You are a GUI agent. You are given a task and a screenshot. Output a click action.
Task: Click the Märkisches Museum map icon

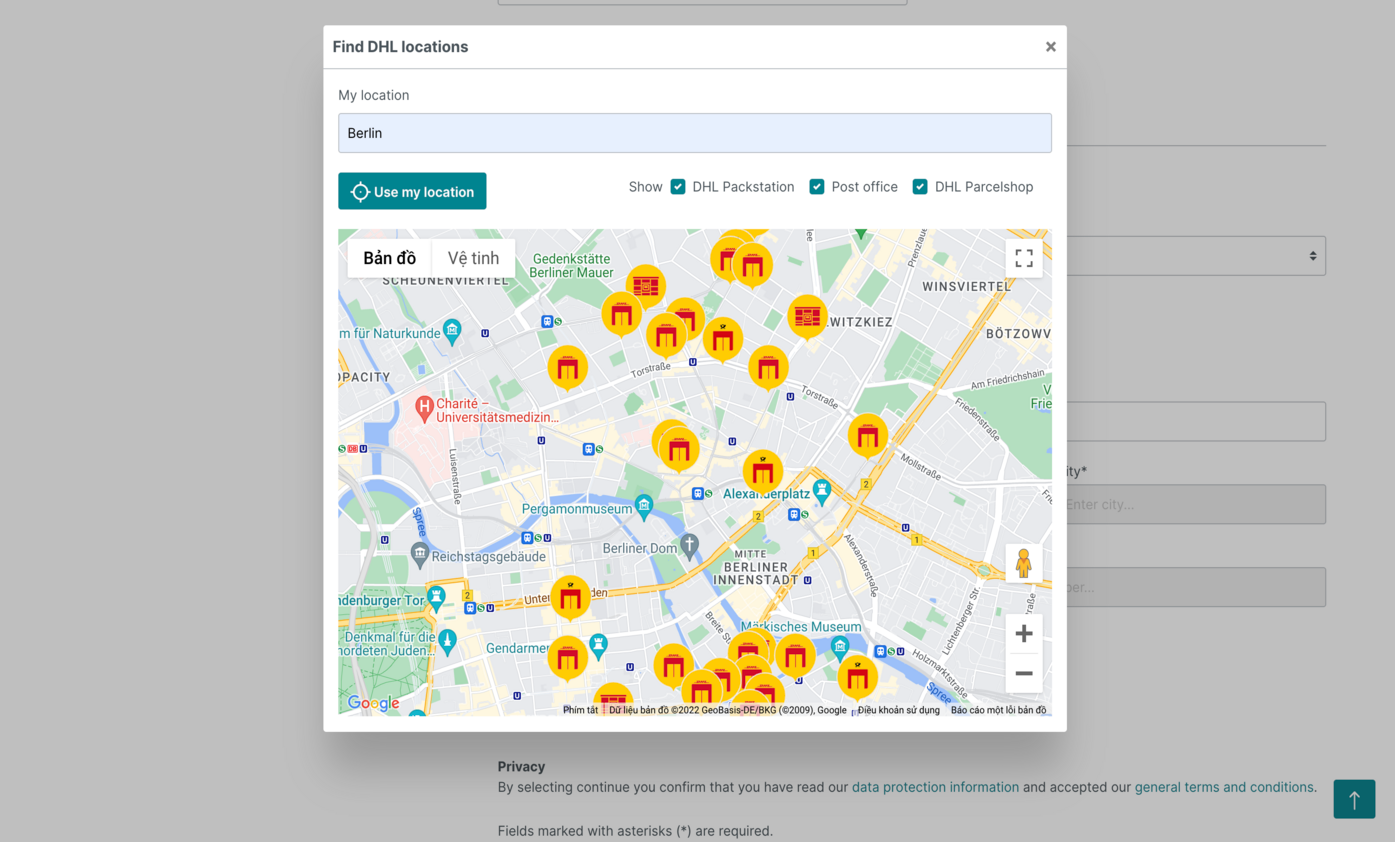click(x=840, y=646)
